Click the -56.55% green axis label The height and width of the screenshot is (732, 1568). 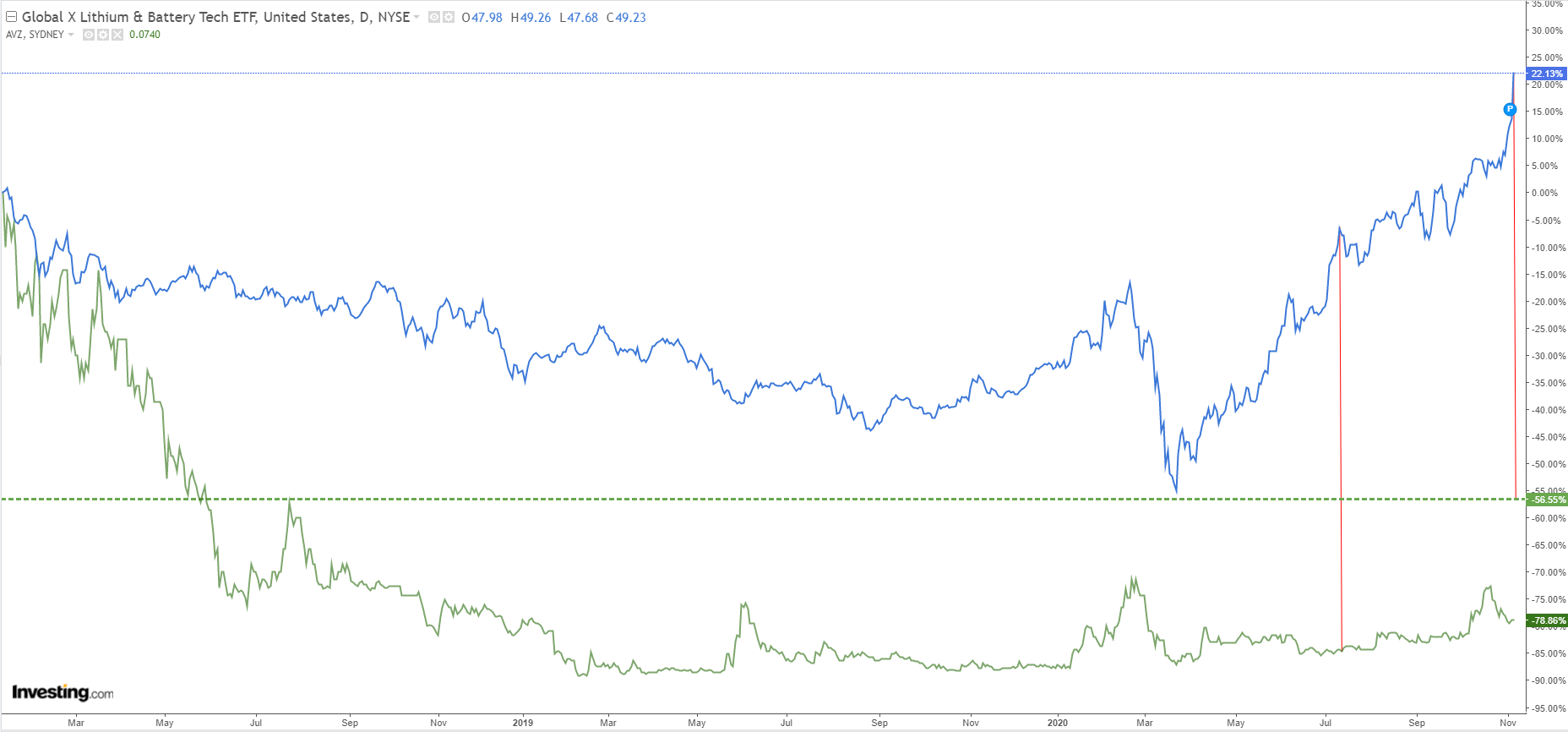coord(1548,500)
